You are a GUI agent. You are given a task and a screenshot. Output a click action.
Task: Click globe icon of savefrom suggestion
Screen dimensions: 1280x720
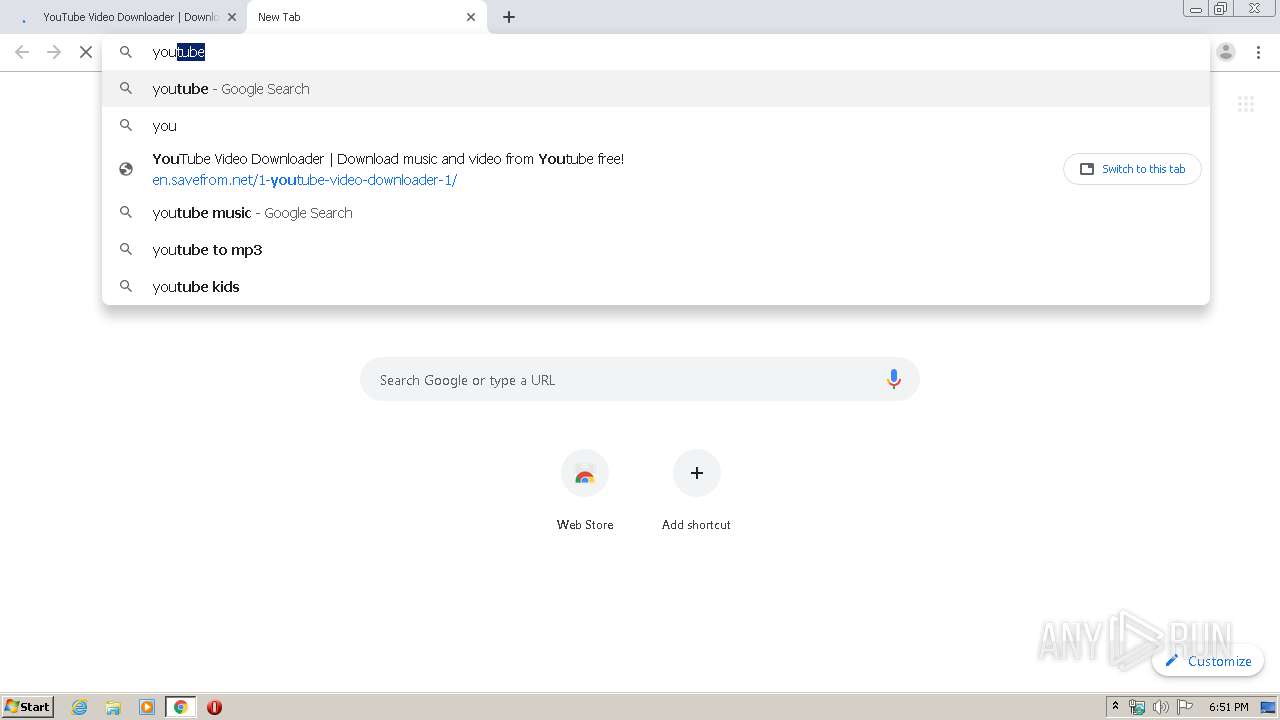126,169
